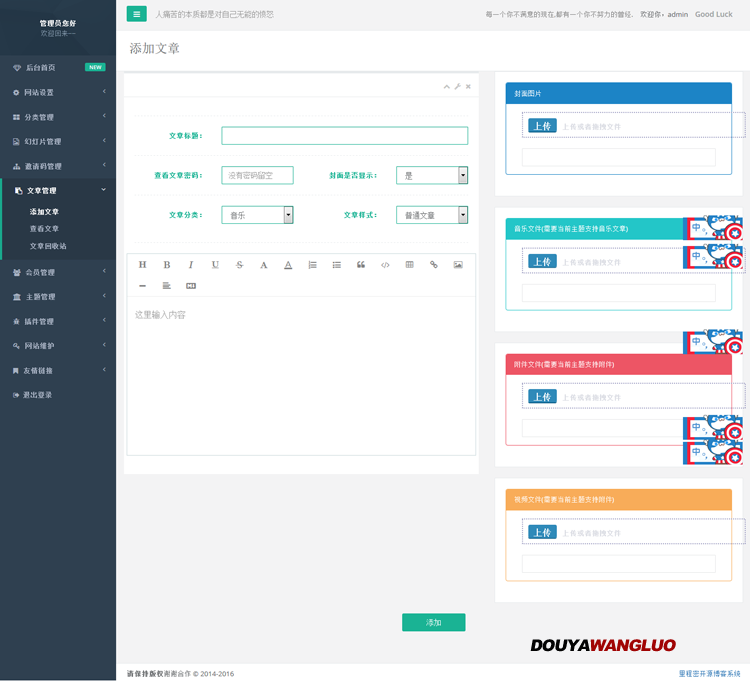Toggle strikethrough formatting in the editor
The image size is (750, 681).
[x=240, y=265]
